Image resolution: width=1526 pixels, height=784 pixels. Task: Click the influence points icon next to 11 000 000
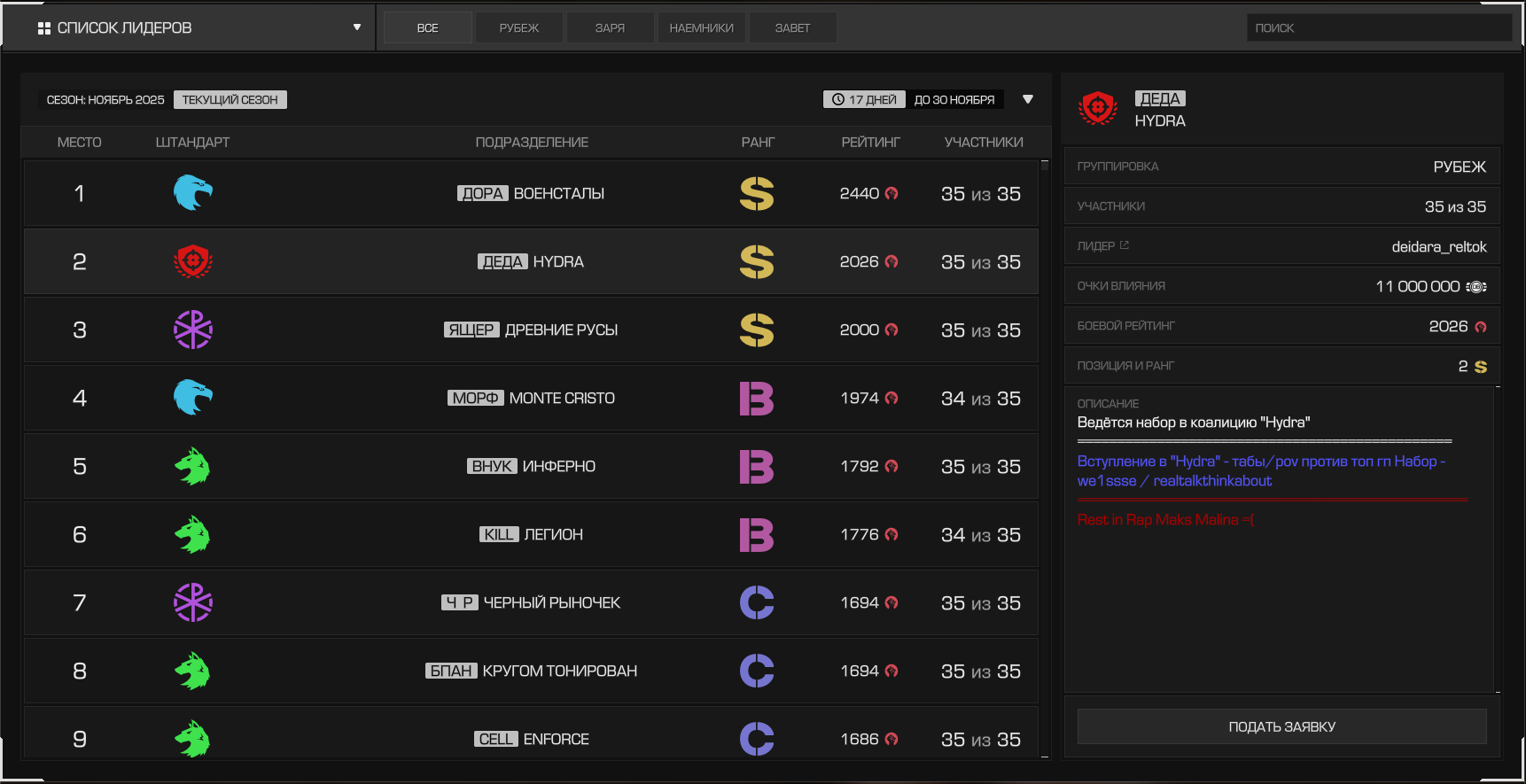coord(1476,286)
